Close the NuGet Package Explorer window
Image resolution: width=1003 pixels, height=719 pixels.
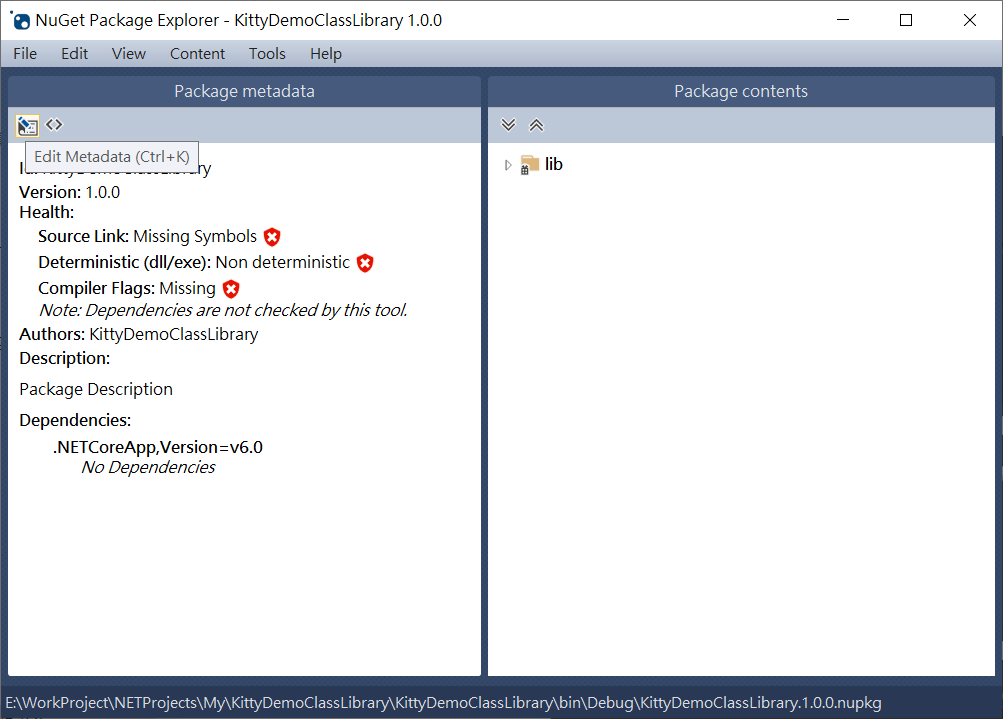[x=970, y=20]
